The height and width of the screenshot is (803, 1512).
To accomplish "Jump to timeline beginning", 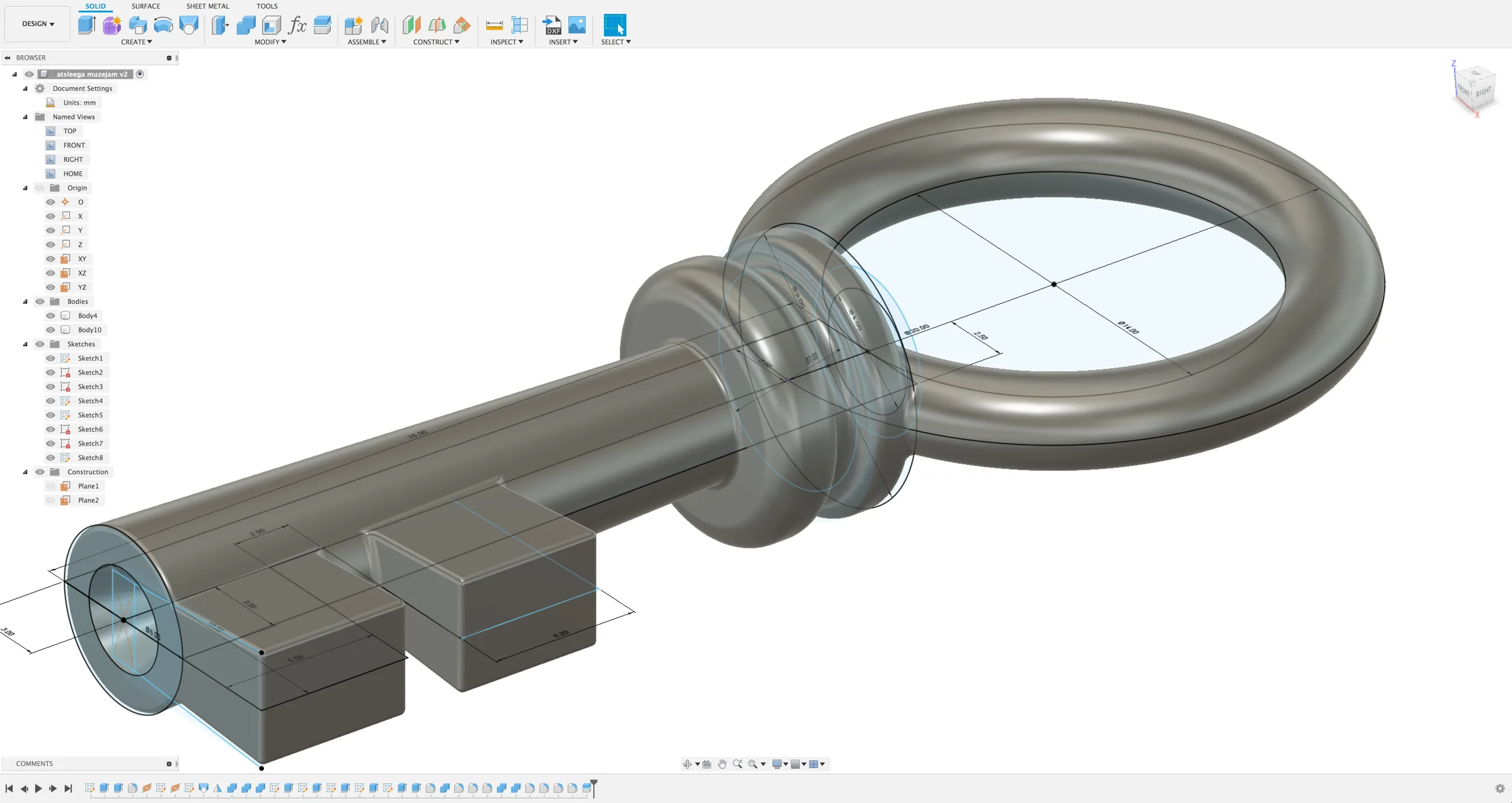I will 9,788.
